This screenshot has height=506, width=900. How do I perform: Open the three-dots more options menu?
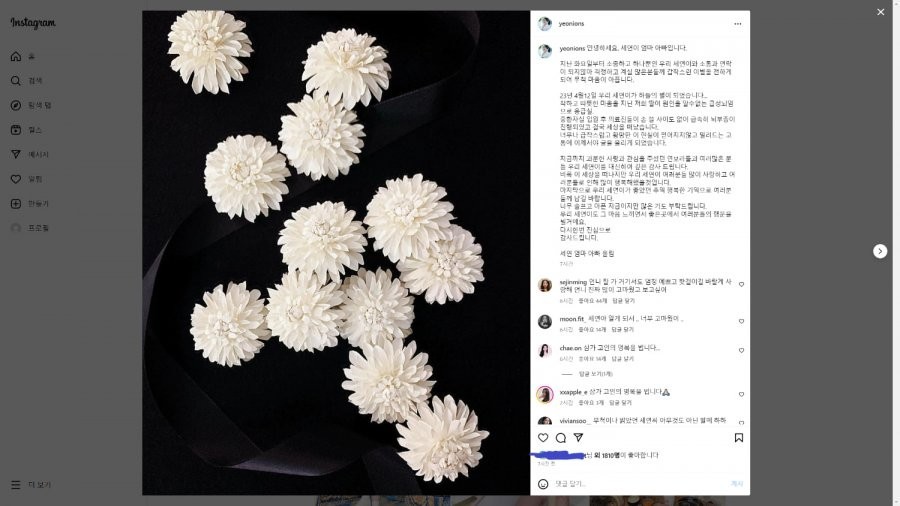pos(738,24)
